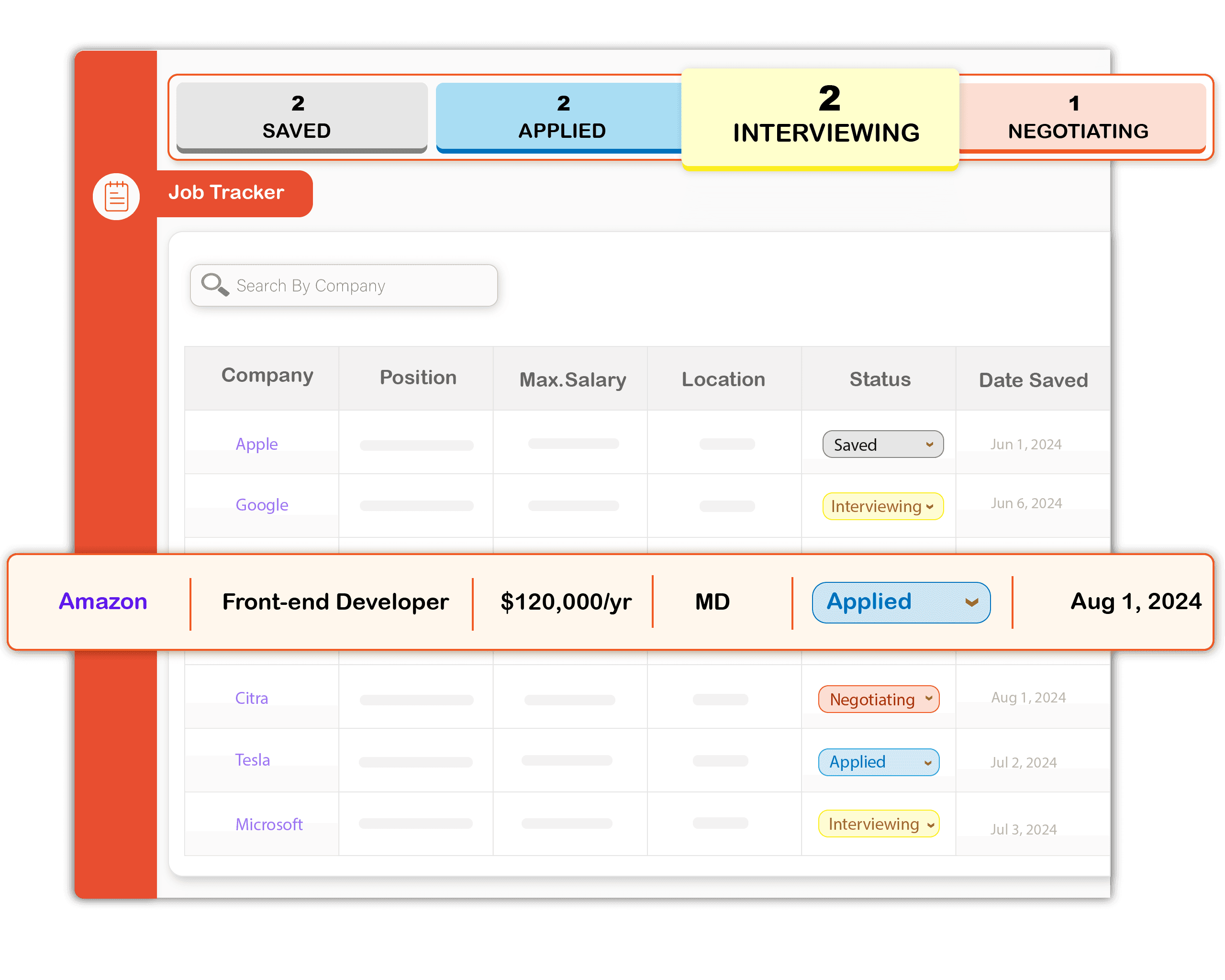1225x980 pixels.
Task: Open Microsoft's Interviewing status dropdown
Action: point(879,824)
